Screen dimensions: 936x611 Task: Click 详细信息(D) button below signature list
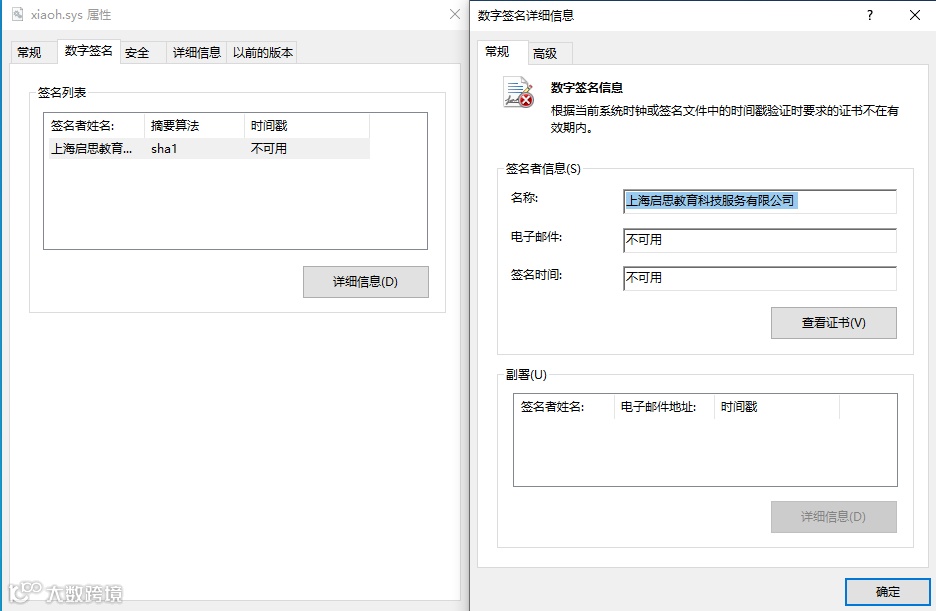point(365,282)
